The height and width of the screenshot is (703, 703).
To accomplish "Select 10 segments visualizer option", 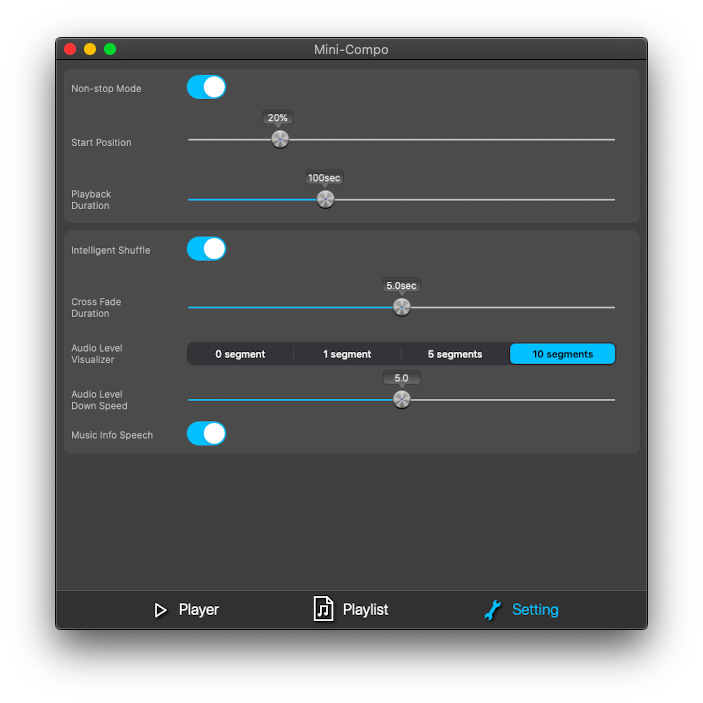I will 563,354.
